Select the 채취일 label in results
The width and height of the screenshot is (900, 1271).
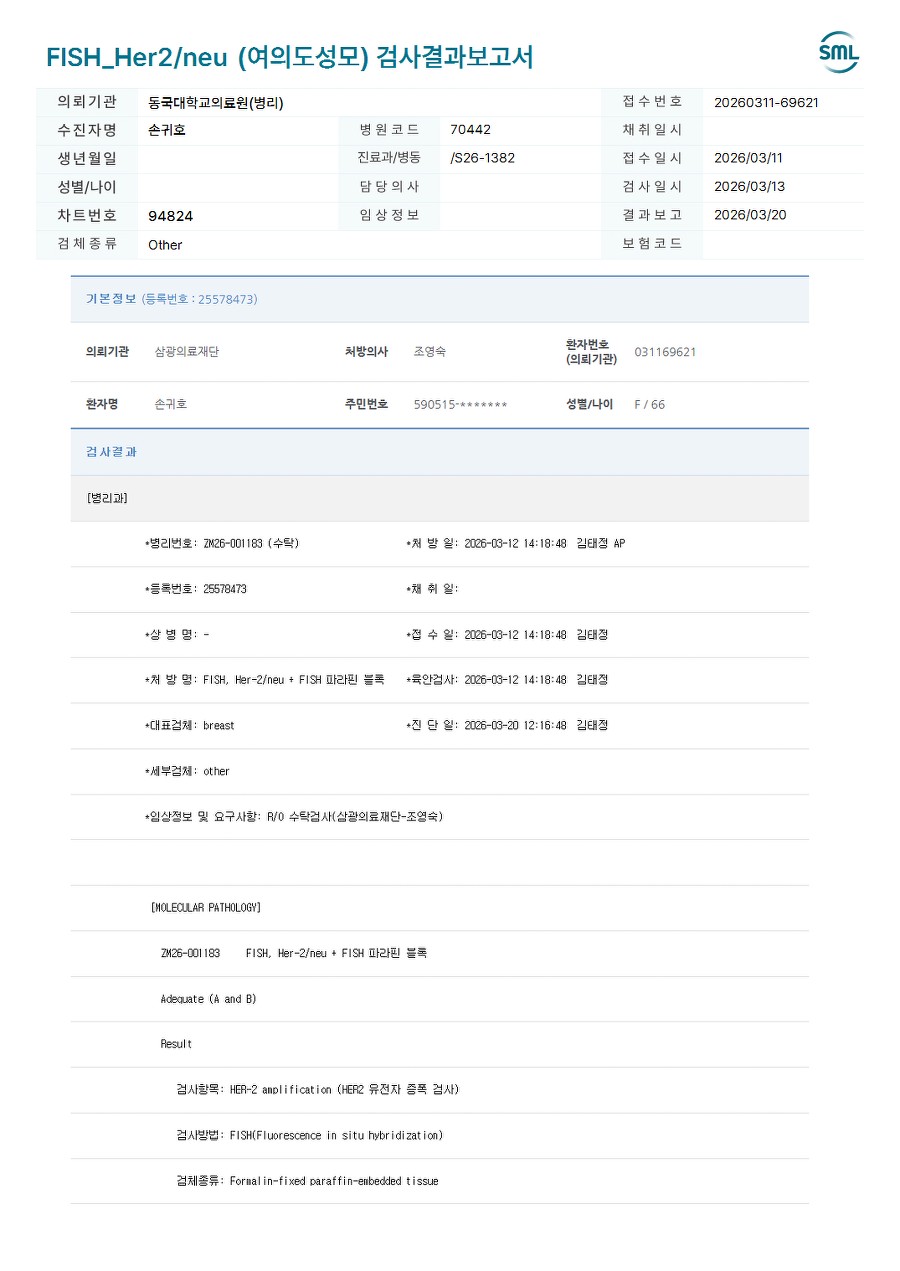tap(432, 589)
